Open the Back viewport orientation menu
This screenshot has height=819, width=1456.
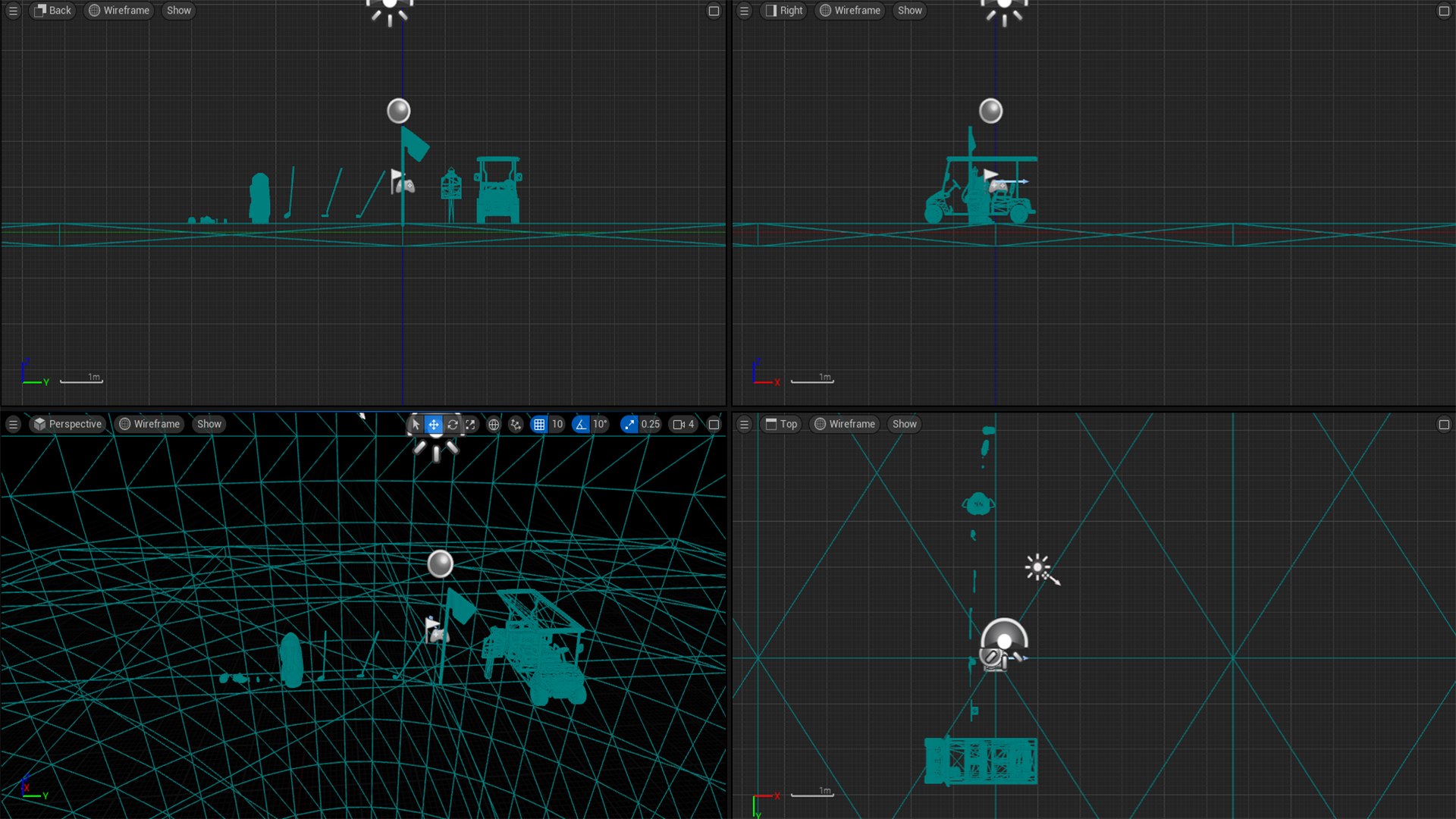coord(52,11)
